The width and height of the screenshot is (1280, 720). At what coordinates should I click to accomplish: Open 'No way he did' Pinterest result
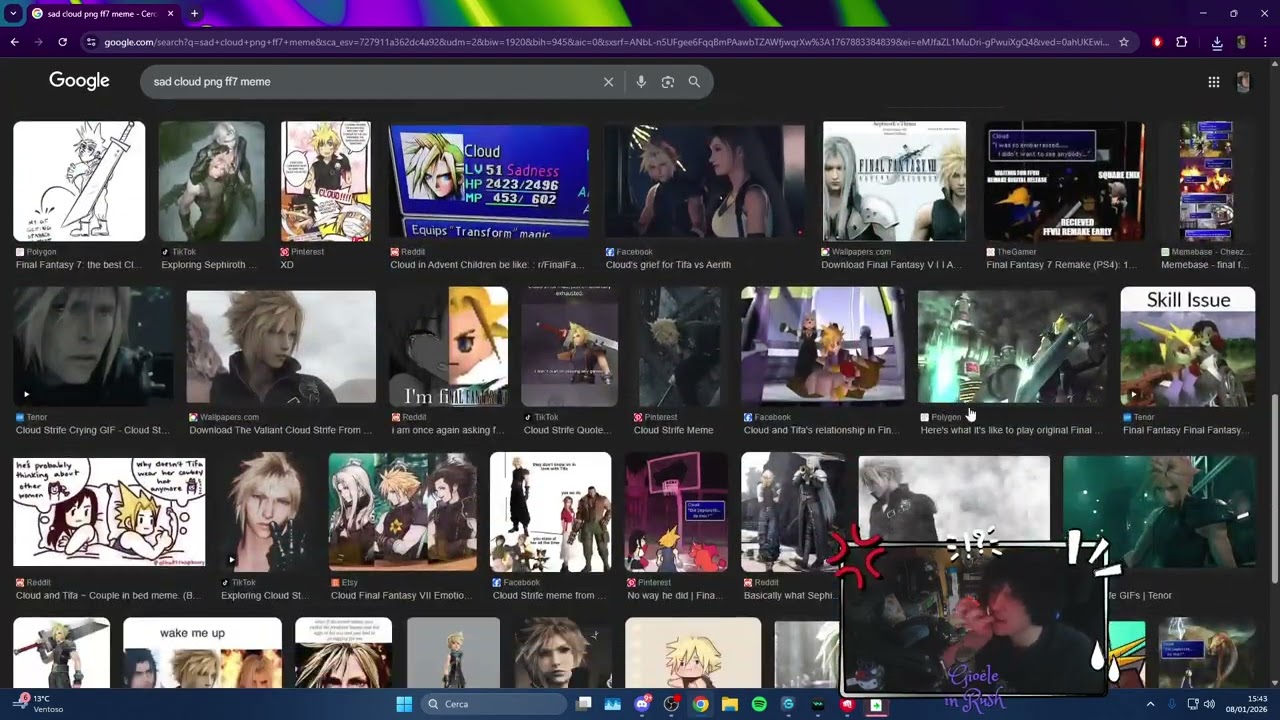677,596
